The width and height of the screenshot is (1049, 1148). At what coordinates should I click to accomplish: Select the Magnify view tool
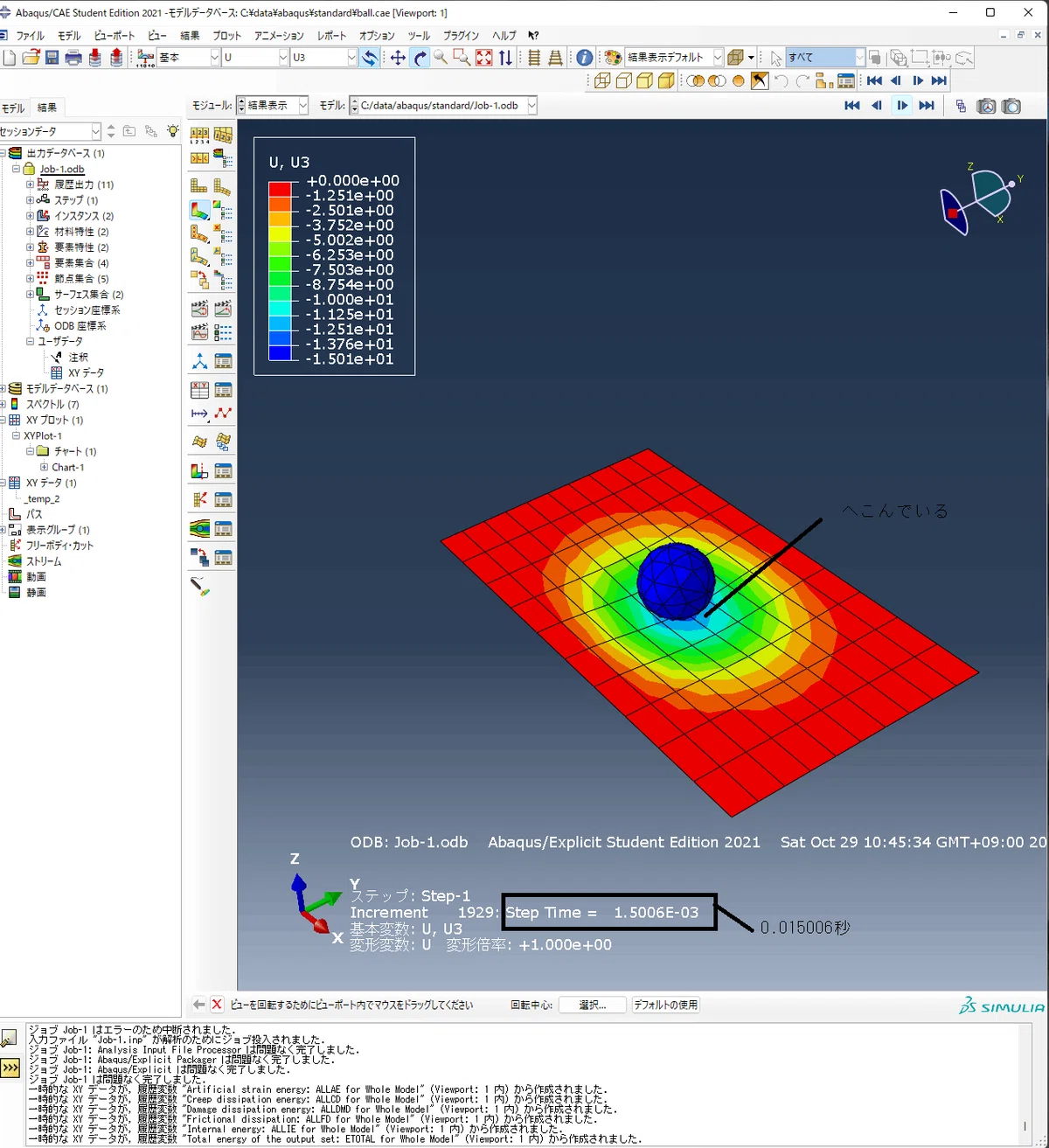pos(441,58)
